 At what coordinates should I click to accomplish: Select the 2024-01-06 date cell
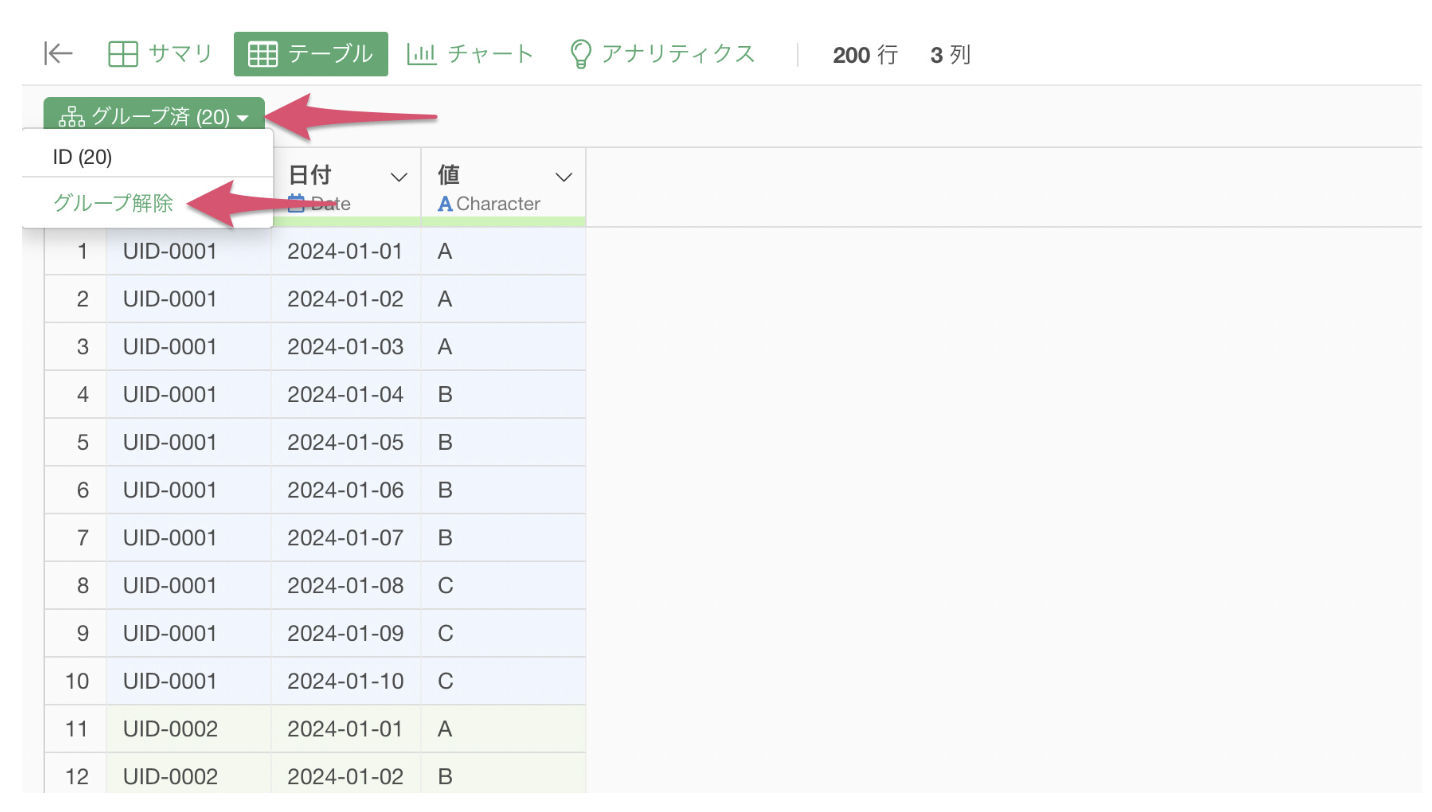[x=346, y=490]
